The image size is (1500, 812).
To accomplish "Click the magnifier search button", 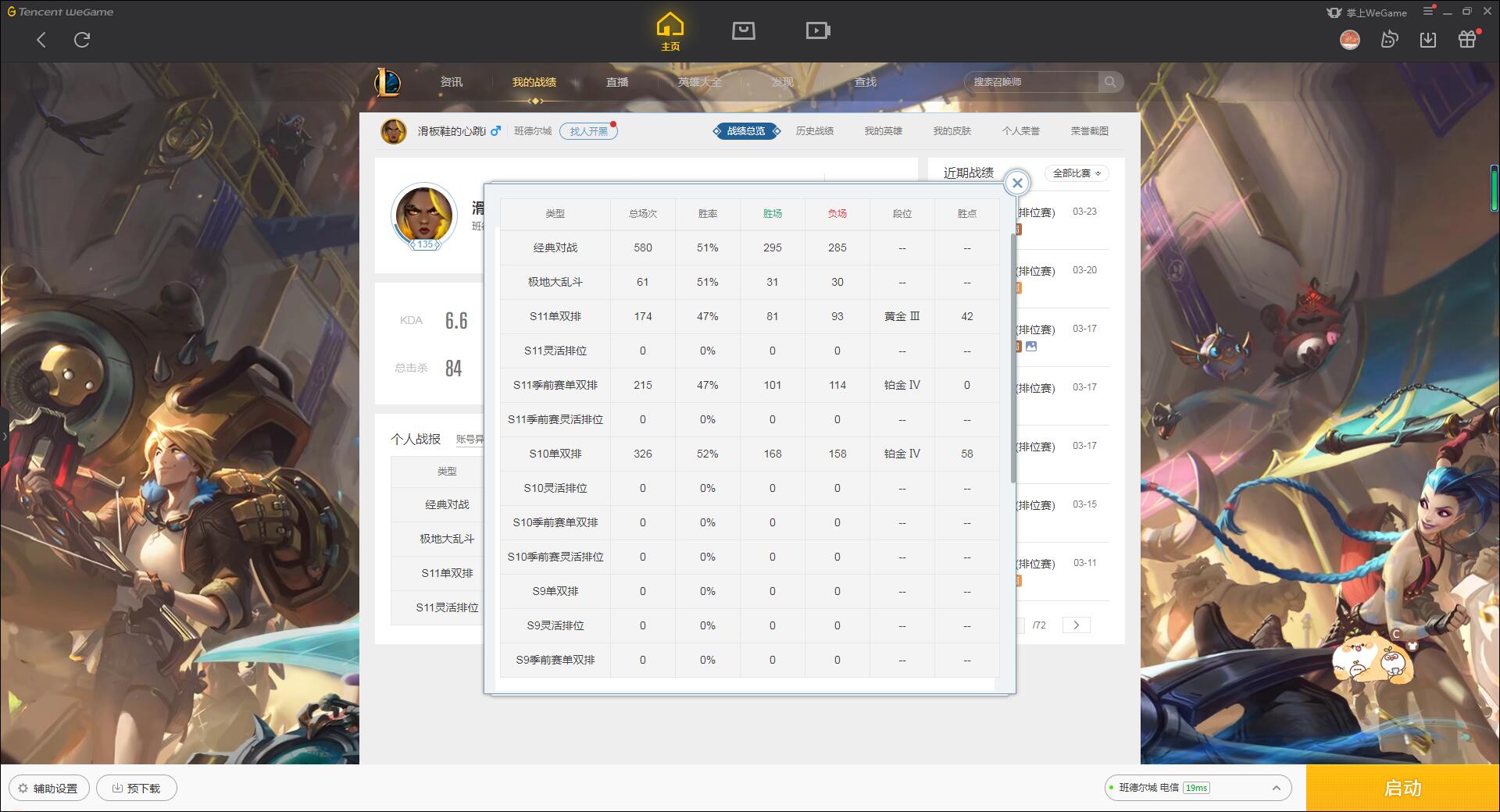I will point(1110,82).
